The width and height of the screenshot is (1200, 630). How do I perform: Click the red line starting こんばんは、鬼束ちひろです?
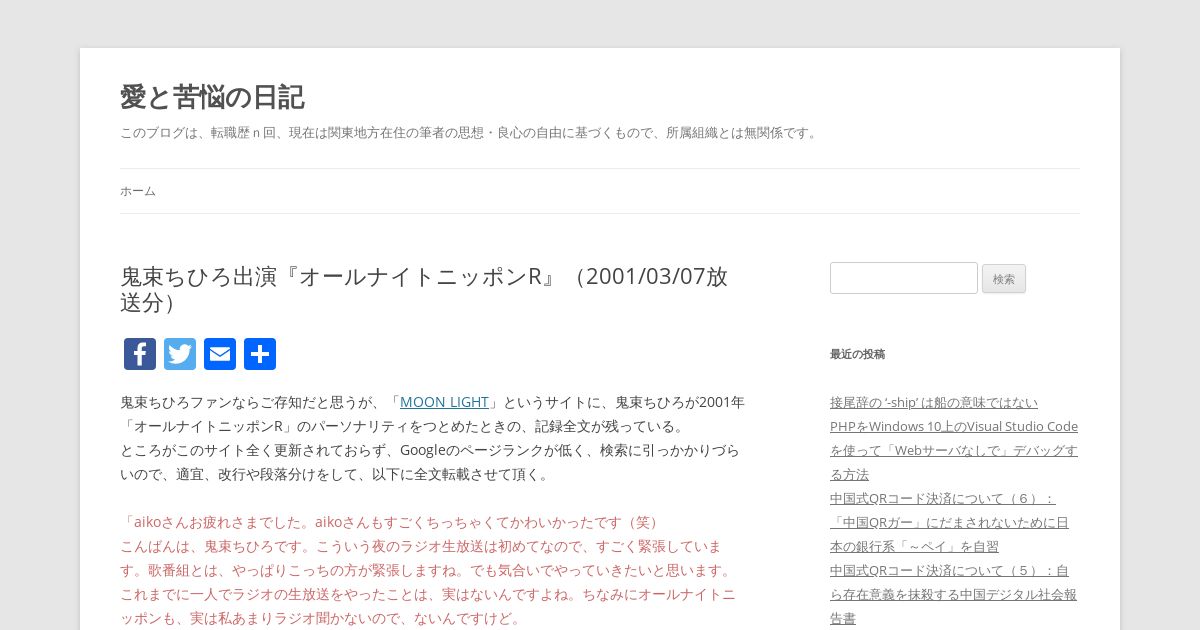pyautogui.click(x=421, y=546)
